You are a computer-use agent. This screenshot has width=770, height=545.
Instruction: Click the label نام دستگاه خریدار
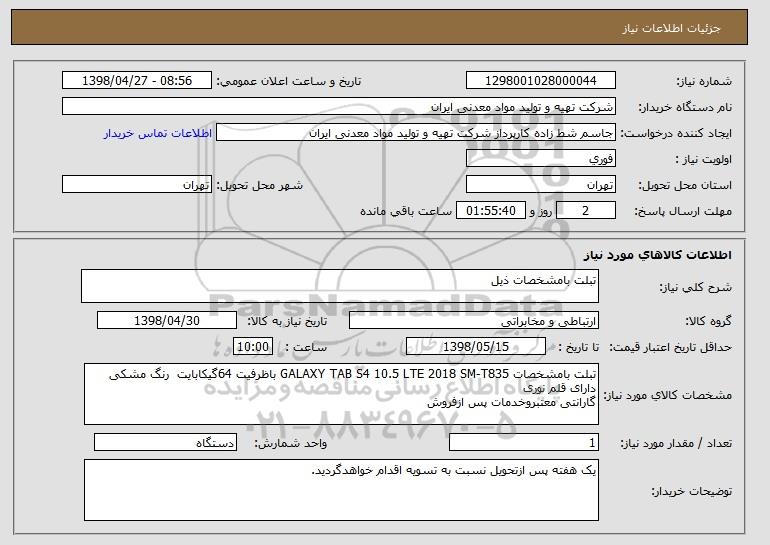[x=685, y=107]
